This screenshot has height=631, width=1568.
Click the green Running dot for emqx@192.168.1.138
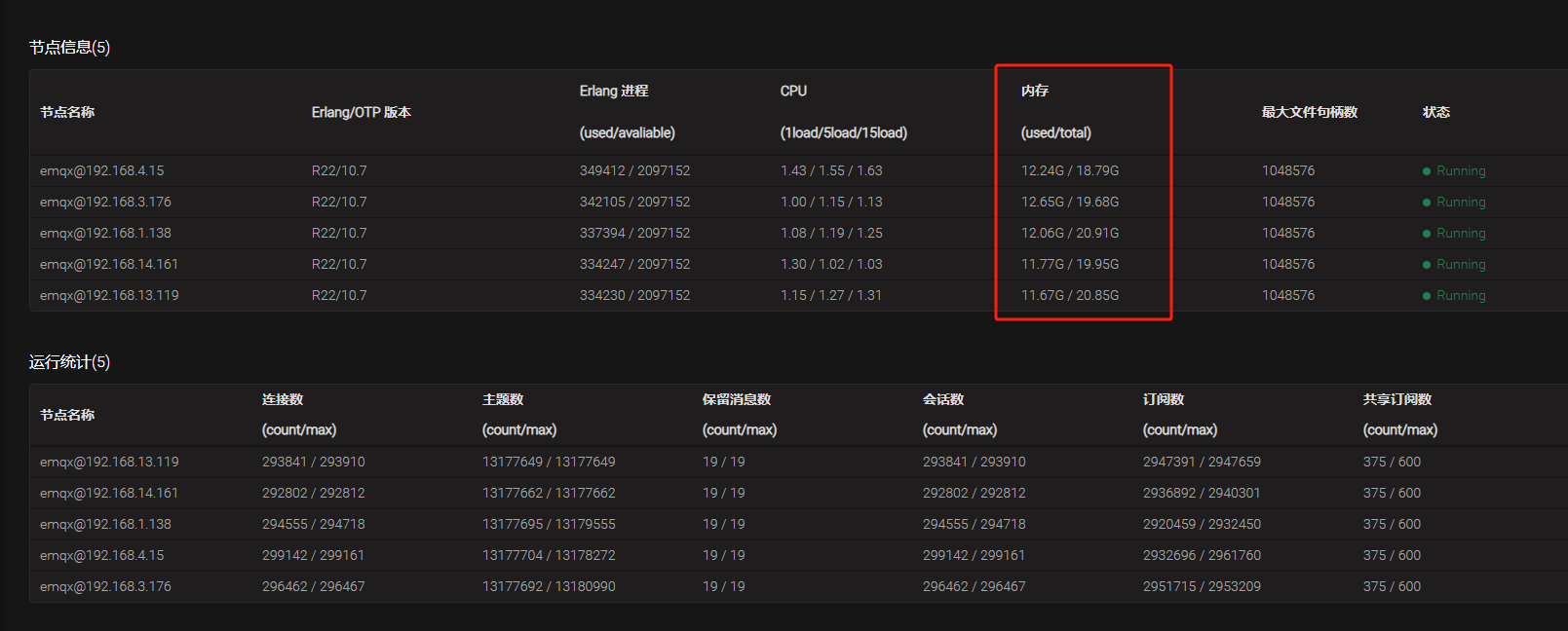coord(1427,234)
